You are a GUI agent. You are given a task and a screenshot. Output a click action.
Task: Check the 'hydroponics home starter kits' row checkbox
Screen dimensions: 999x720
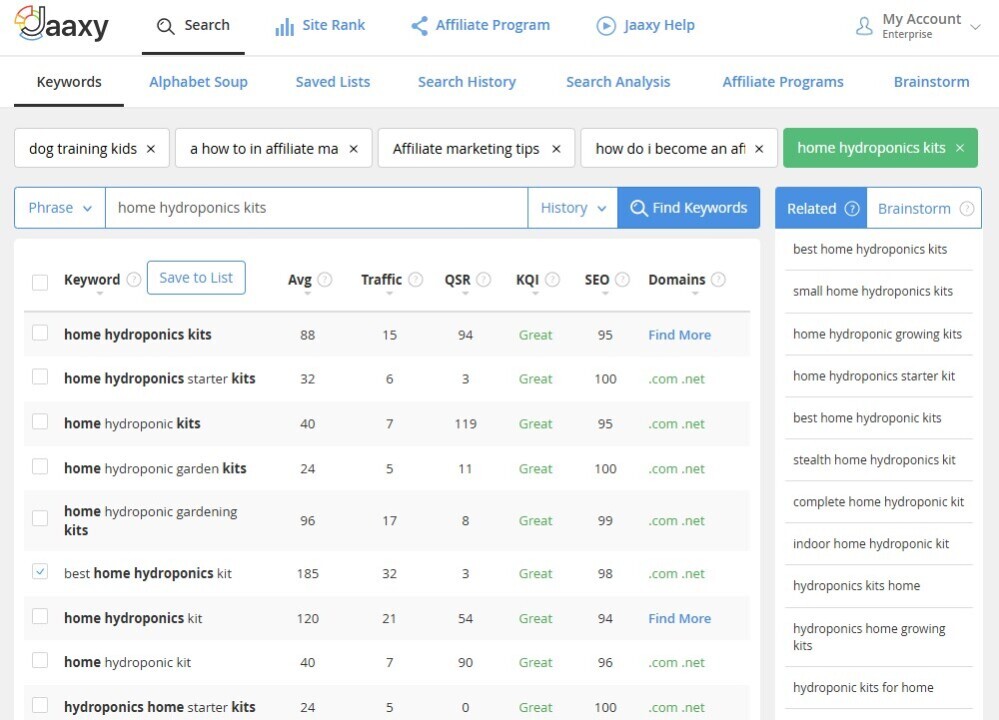(x=40, y=705)
